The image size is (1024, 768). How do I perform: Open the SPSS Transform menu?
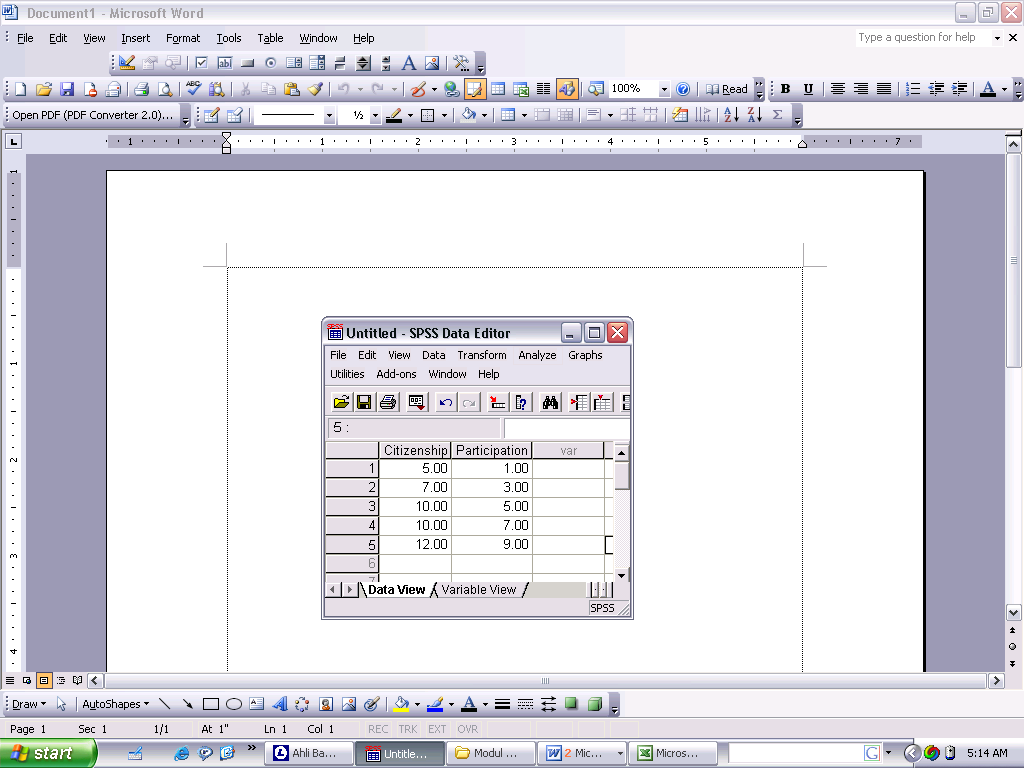point(482,355)
